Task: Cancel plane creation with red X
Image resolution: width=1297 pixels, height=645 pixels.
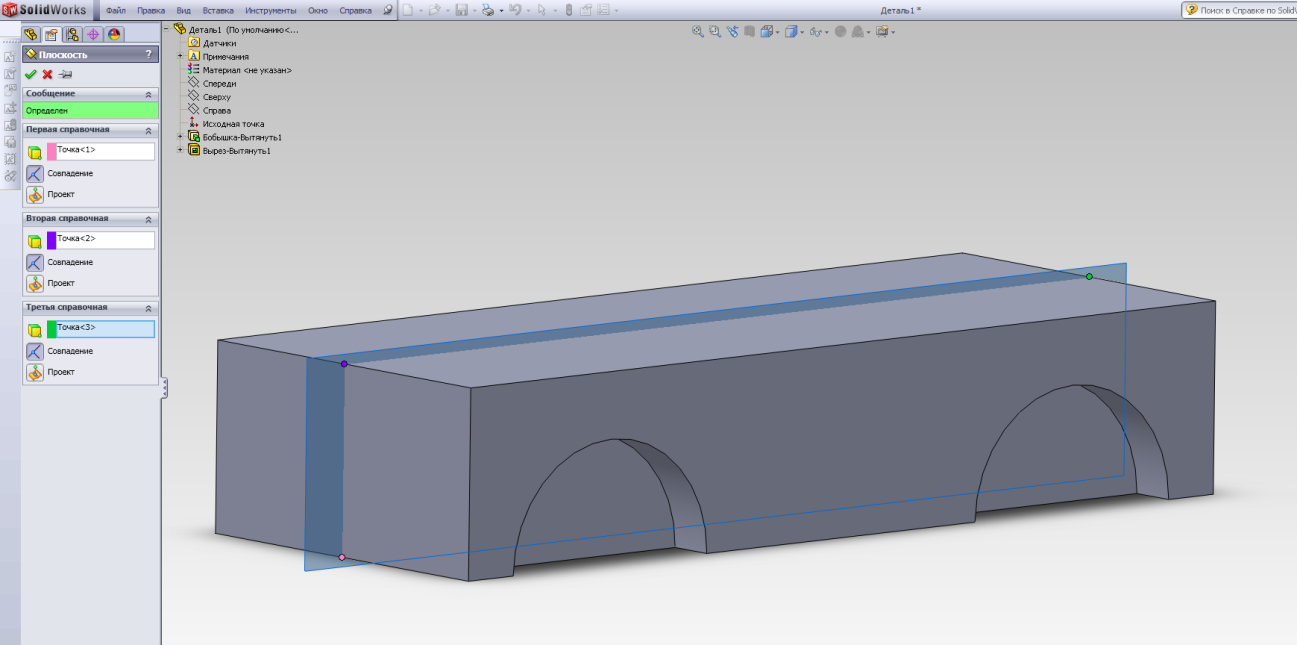Action: 47,75
